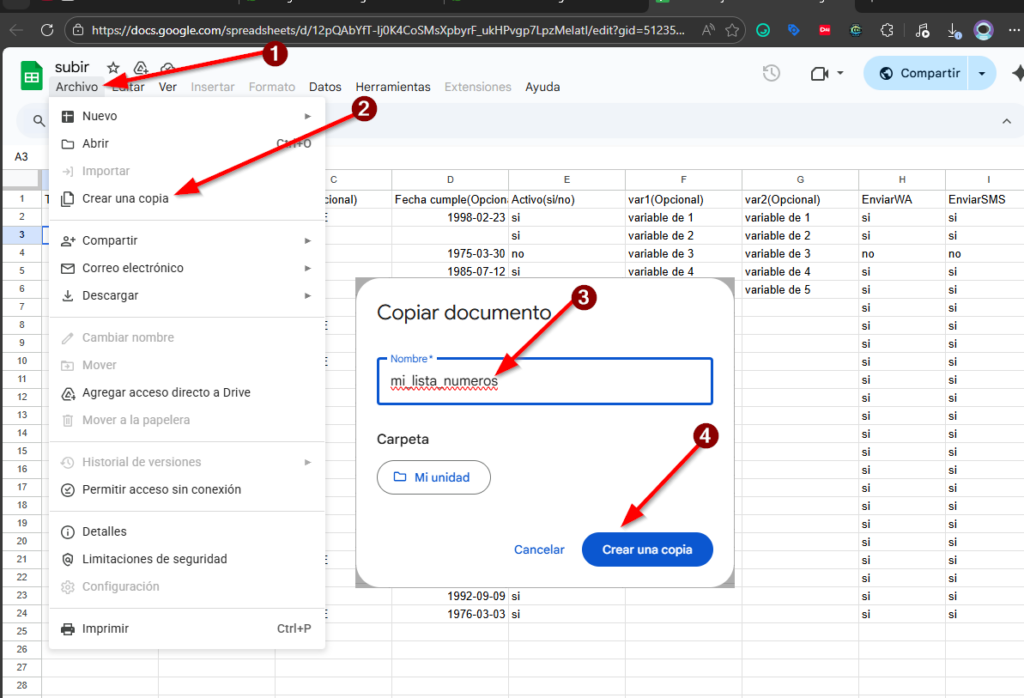Collapse the toolbar with chevron arrow
This screenshot has width=1024, height=698.
1006,121
